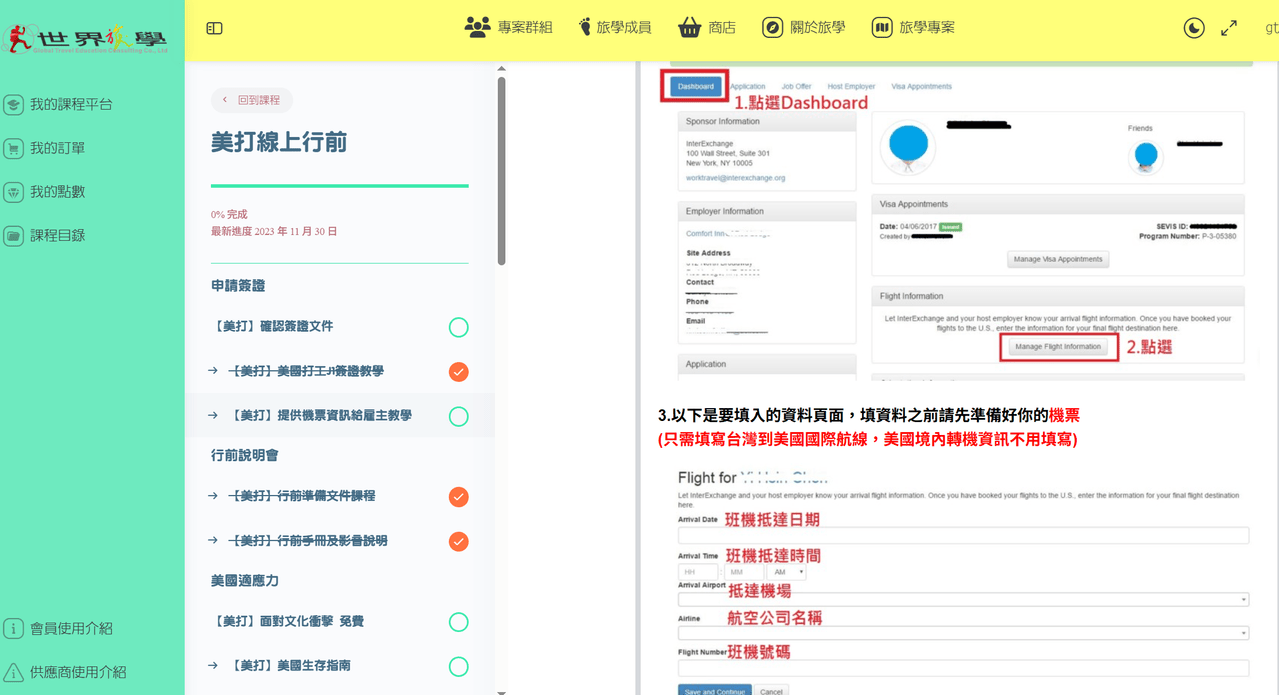Expand the 提供機票資訊給雇主教學 lesson arrow
The image size is (1279, 695).
pyautogui.click(x=213, y=415)
